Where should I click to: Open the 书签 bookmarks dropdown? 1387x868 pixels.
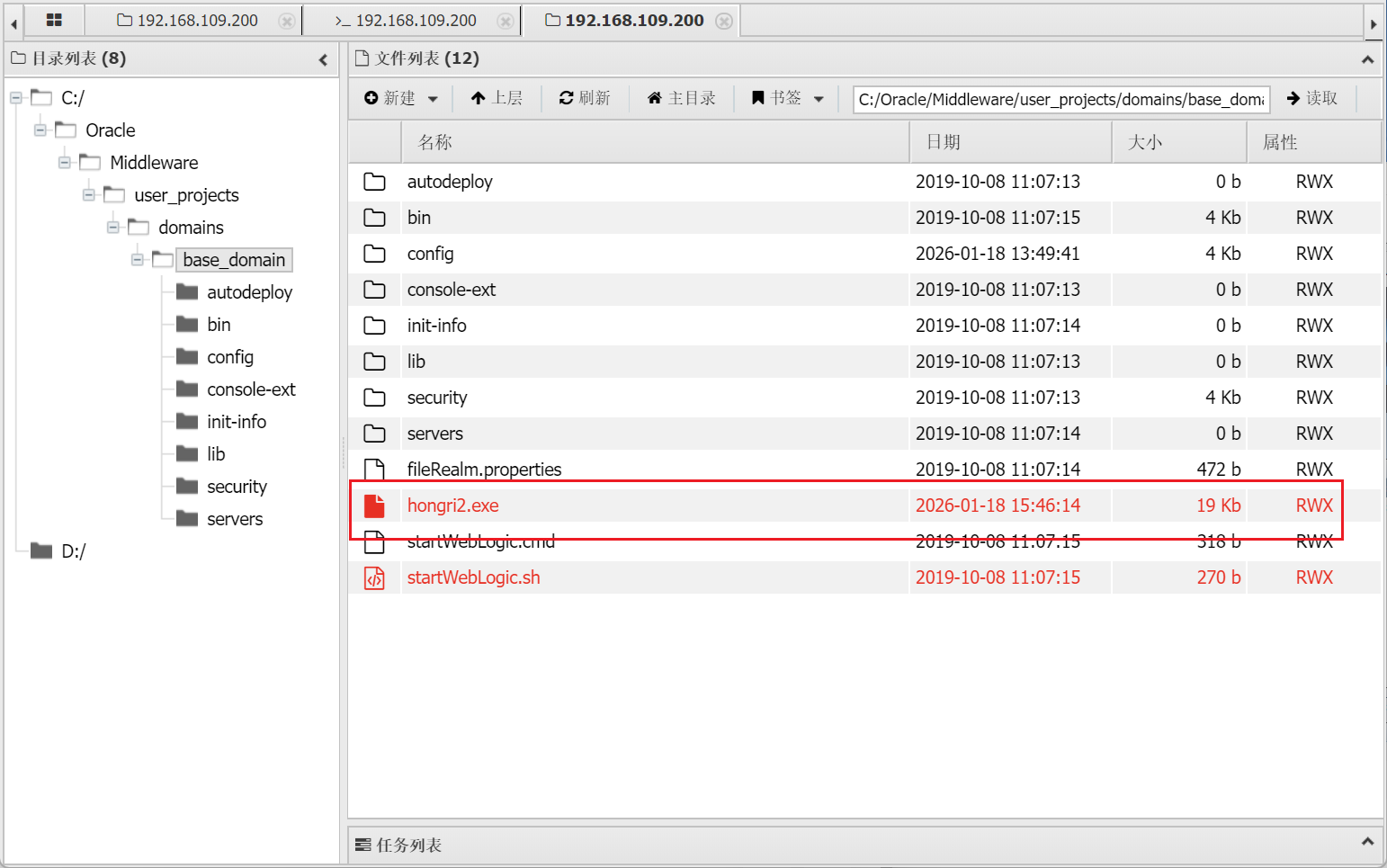[788, 98]
